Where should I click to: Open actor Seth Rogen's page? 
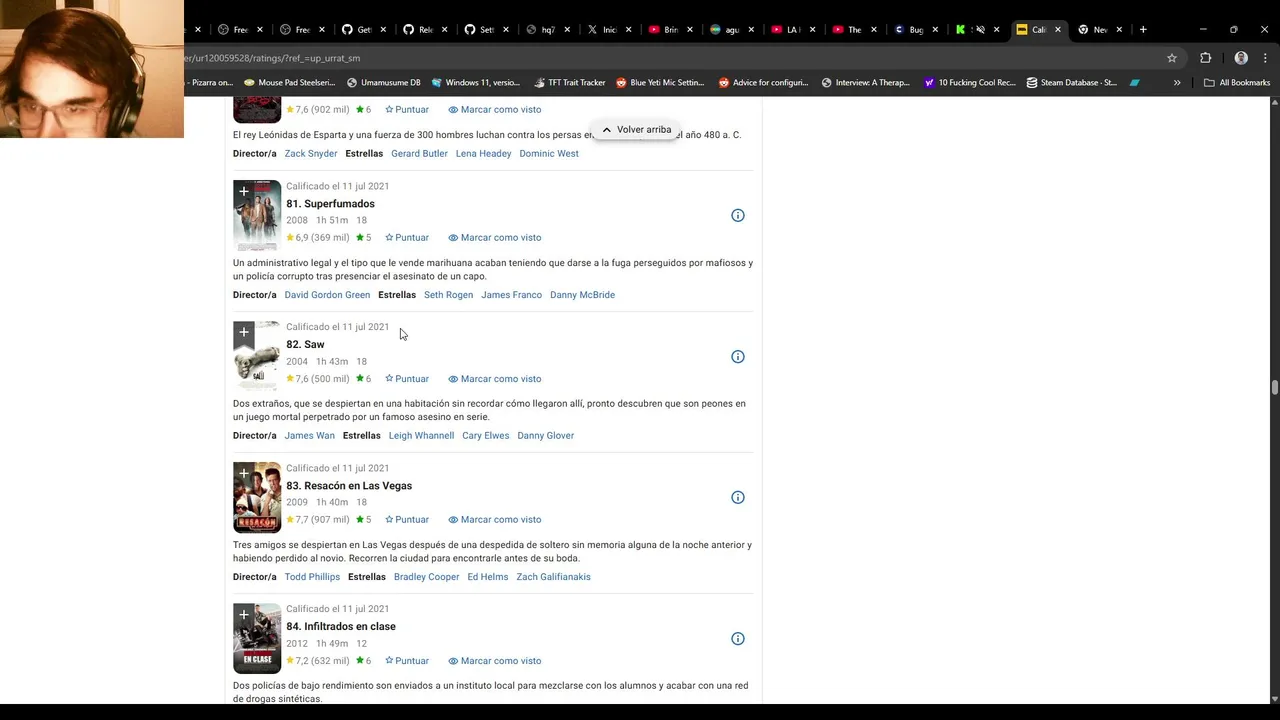[x=448, y=295]
